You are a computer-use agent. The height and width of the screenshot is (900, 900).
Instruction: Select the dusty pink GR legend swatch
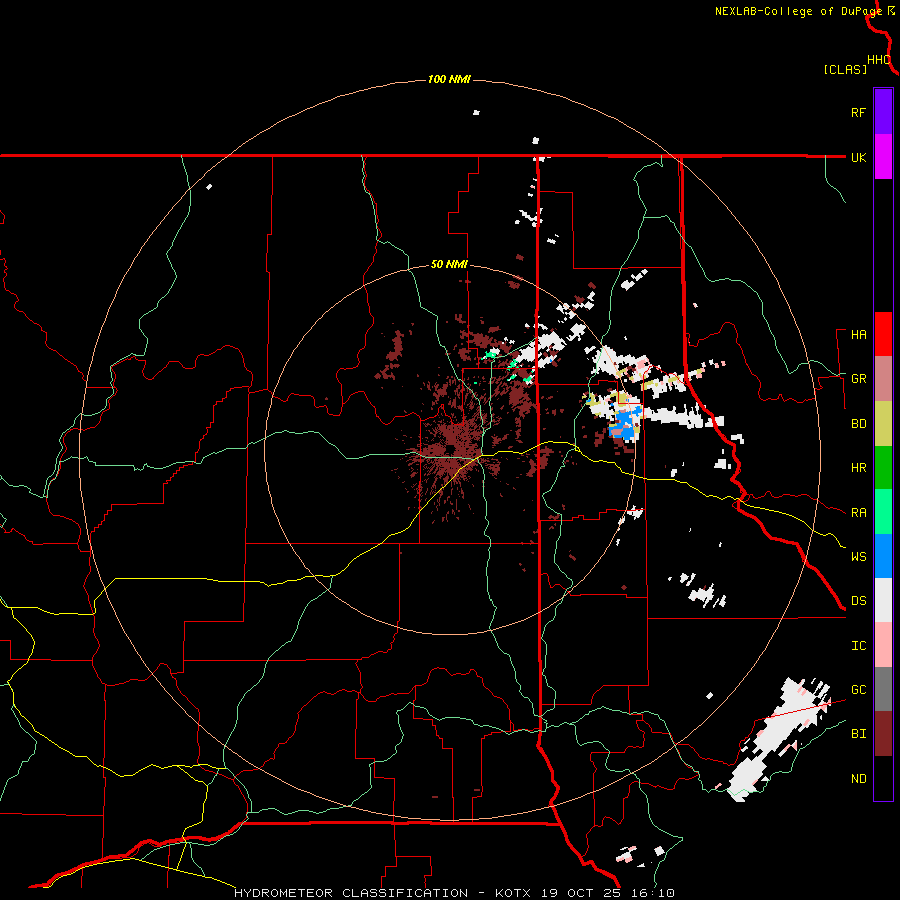click(883, 378)
